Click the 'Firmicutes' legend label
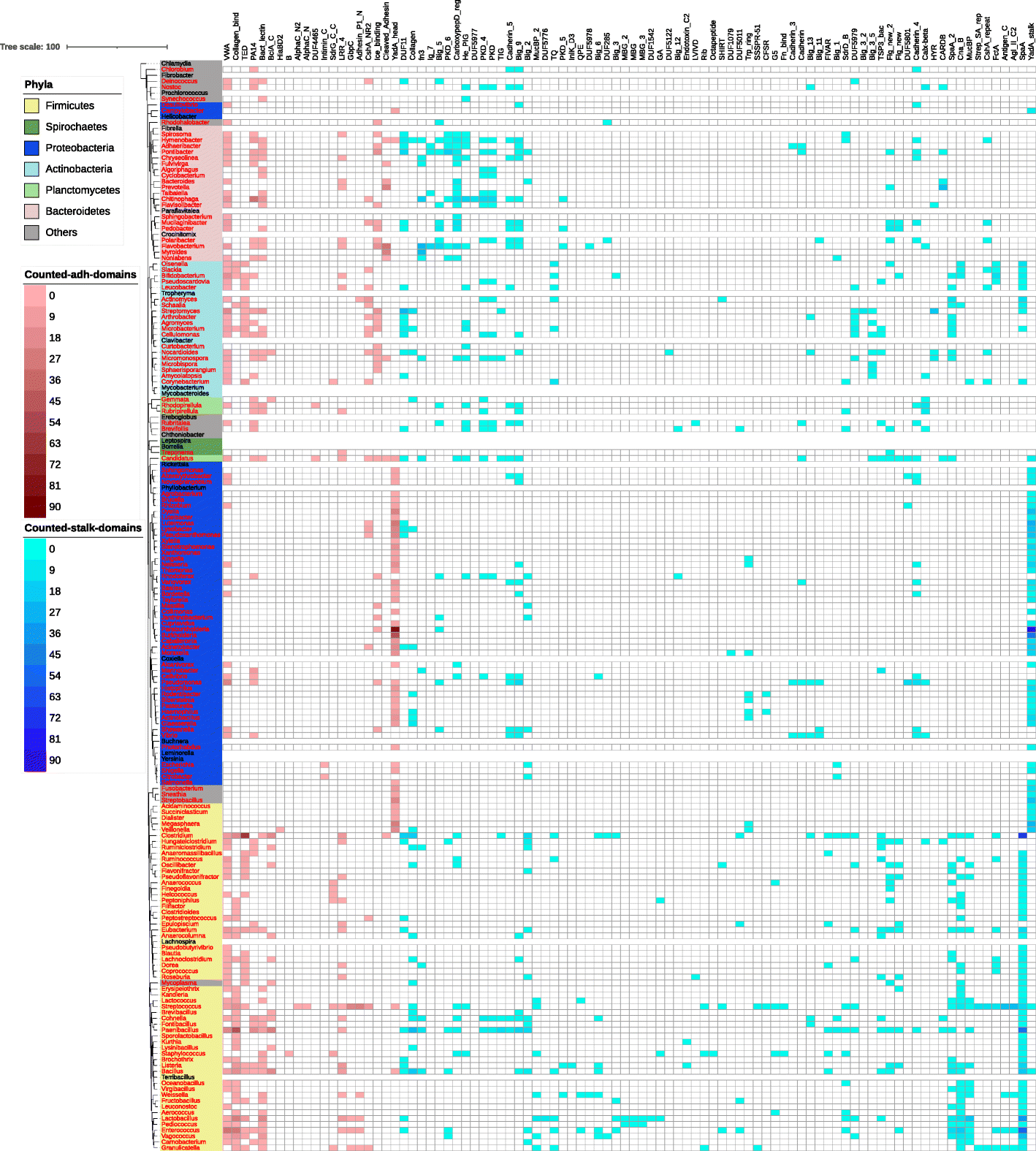 point(69,106)
